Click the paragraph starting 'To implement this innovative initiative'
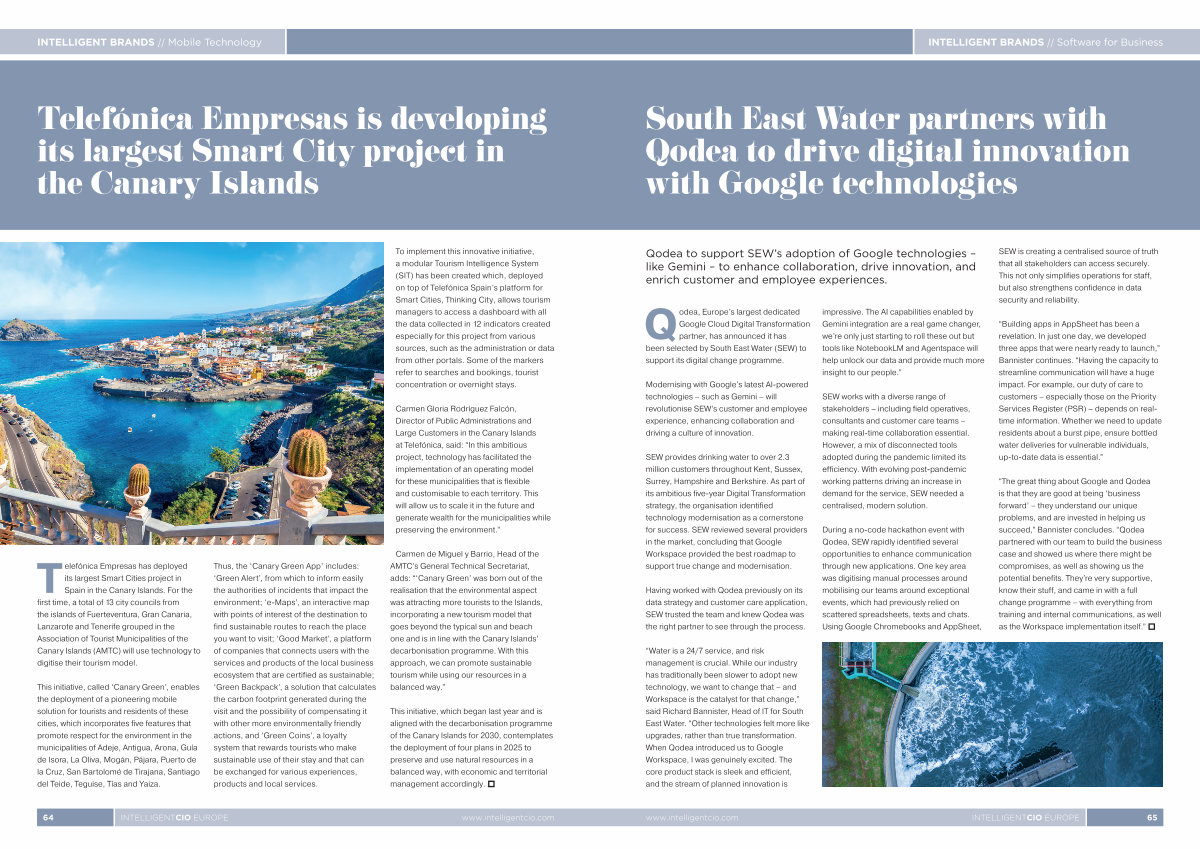Image resolution: width=1200 pixels, height=849 pixels. (x=473, y=316)
